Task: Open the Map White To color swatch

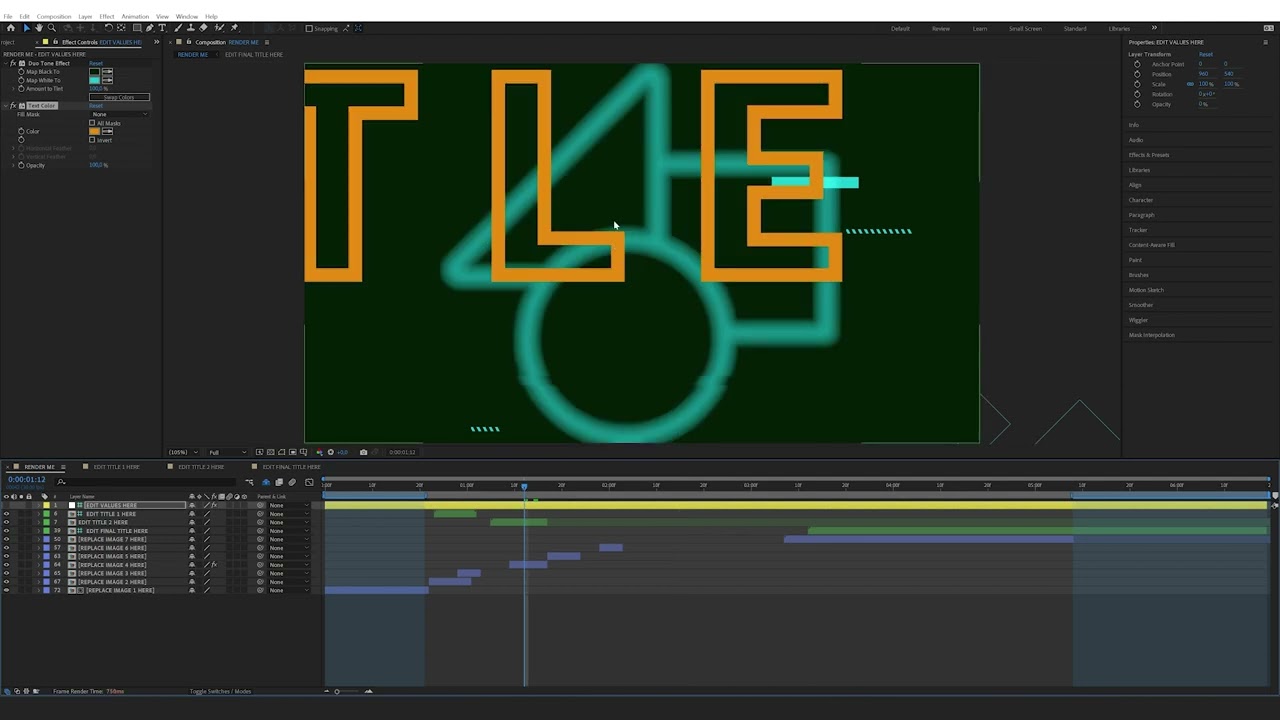Action: 95,80
